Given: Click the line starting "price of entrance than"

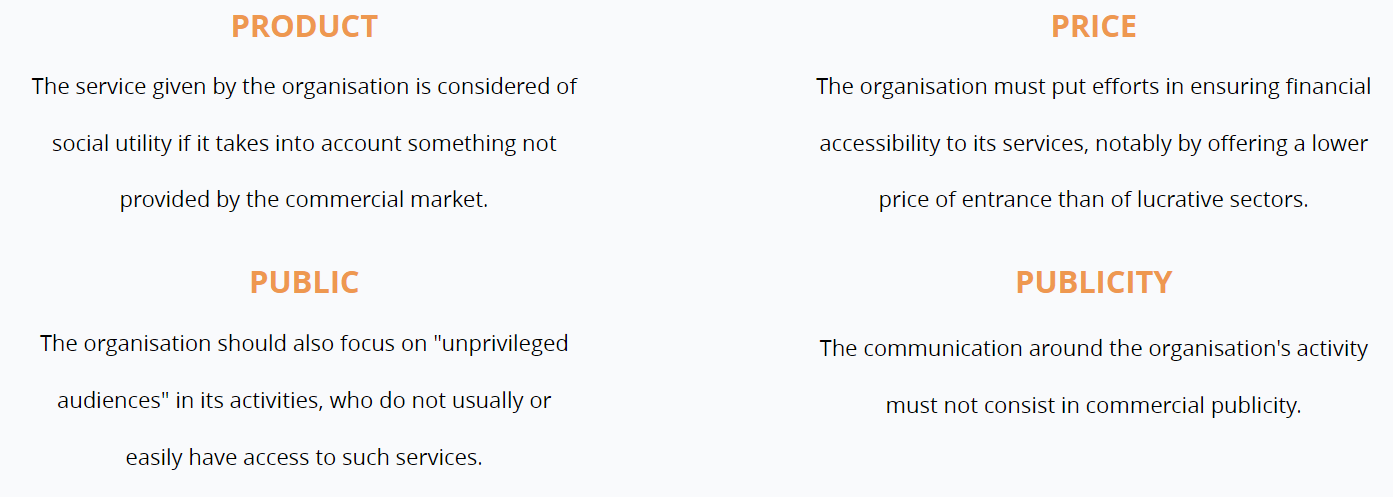Looking at the screenshot, I should 1093,199.
